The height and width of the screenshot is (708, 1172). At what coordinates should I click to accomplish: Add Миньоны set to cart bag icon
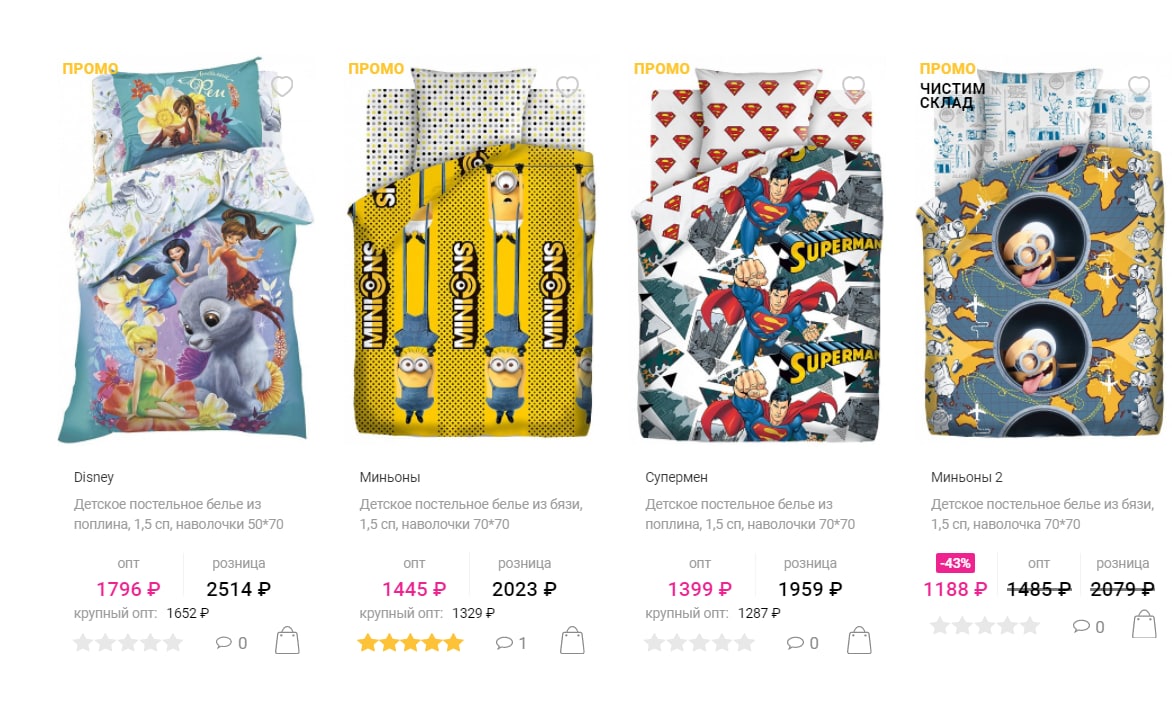573,641
